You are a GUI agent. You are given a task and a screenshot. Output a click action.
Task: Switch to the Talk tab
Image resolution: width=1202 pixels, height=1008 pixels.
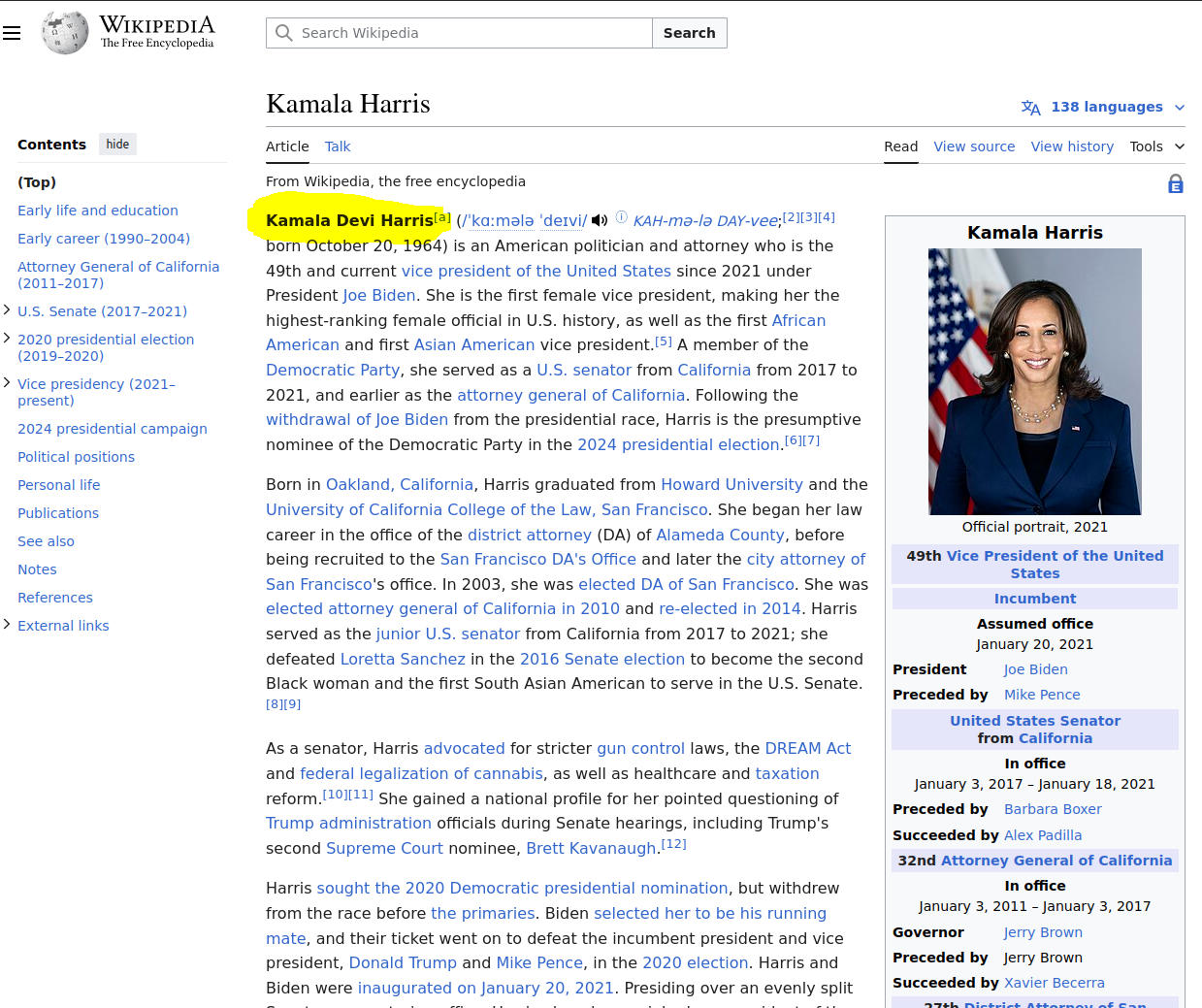click(338, 146)
